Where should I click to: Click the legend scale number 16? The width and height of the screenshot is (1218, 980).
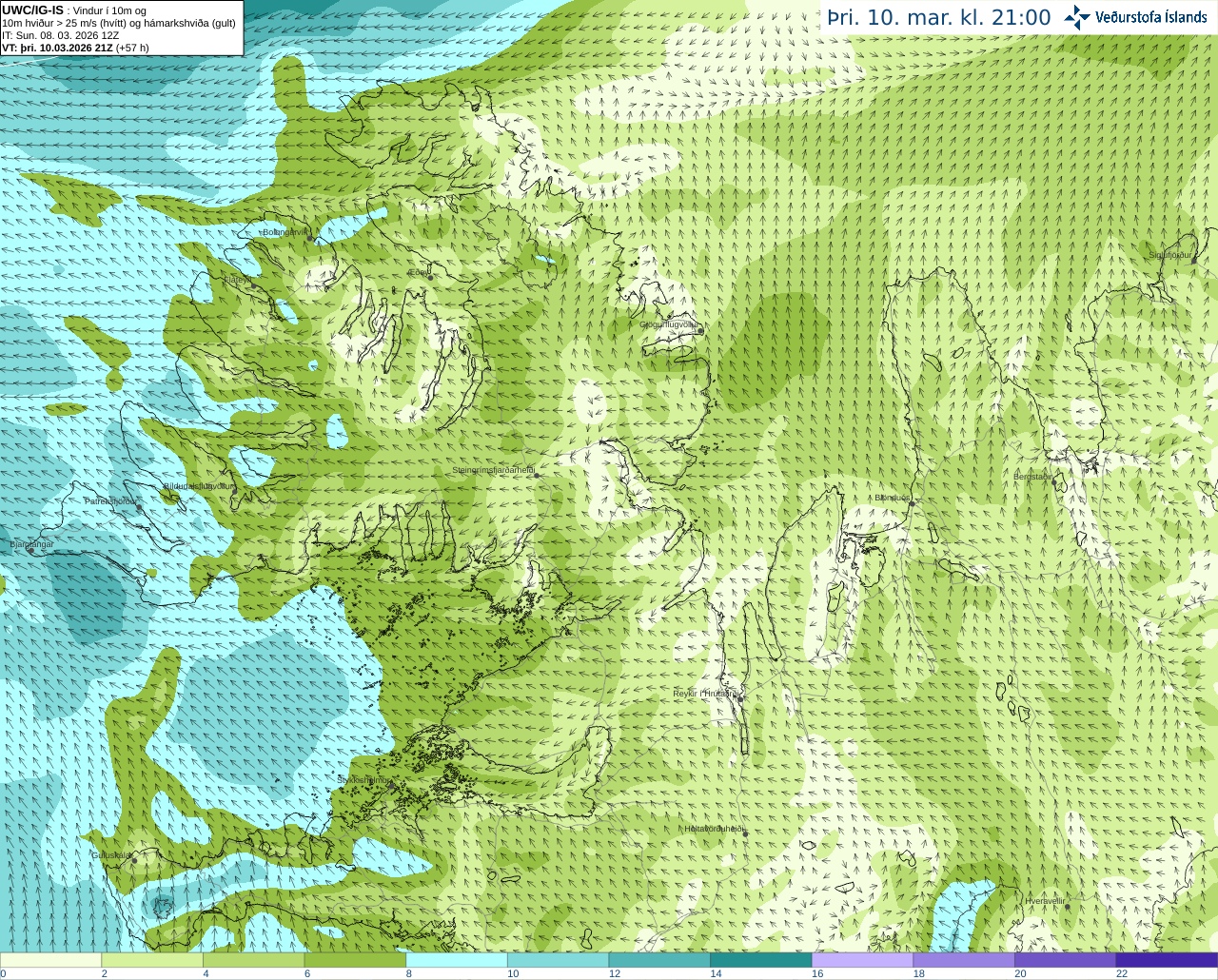click(816, 973)
